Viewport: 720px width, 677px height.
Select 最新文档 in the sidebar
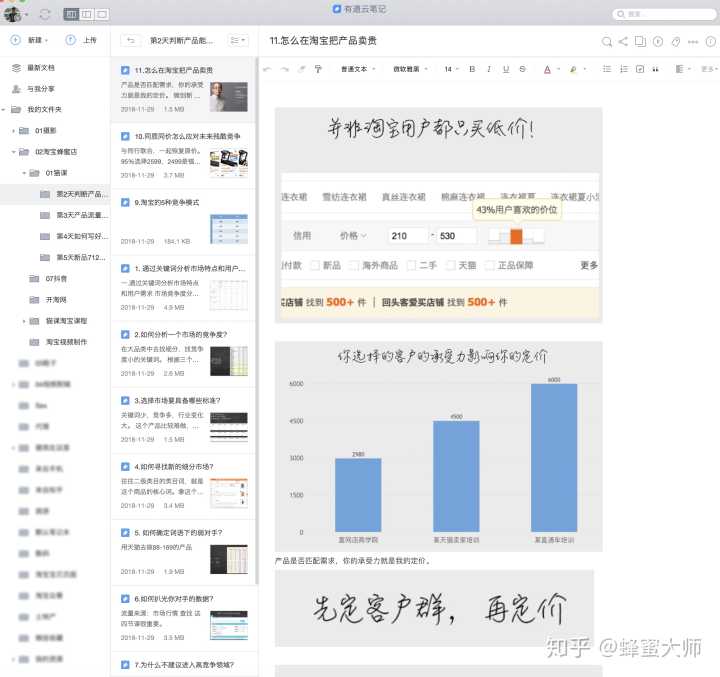pyautogui.click(x=41, y=67)
